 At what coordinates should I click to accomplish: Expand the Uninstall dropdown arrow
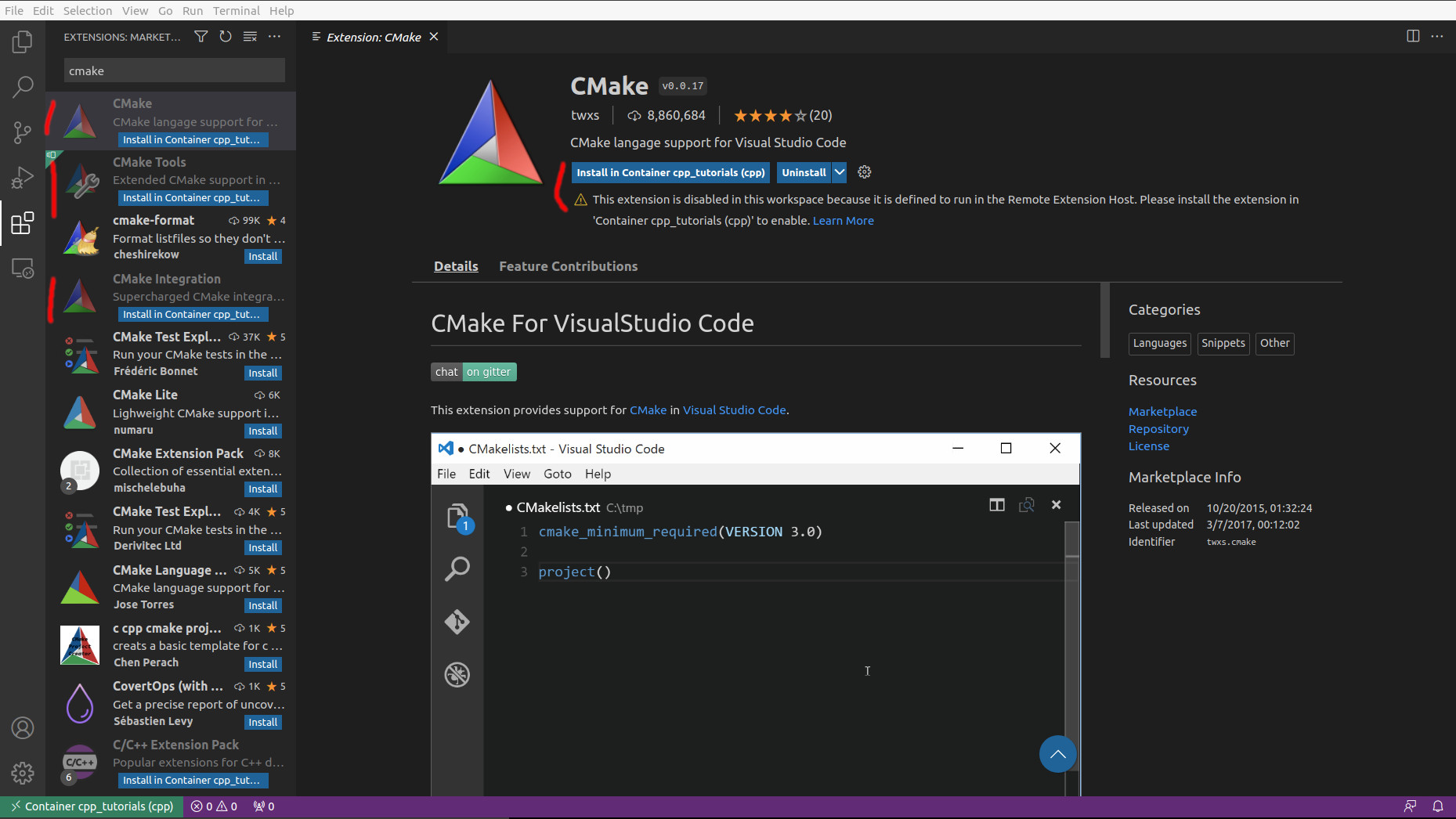(x=840, y=172)
